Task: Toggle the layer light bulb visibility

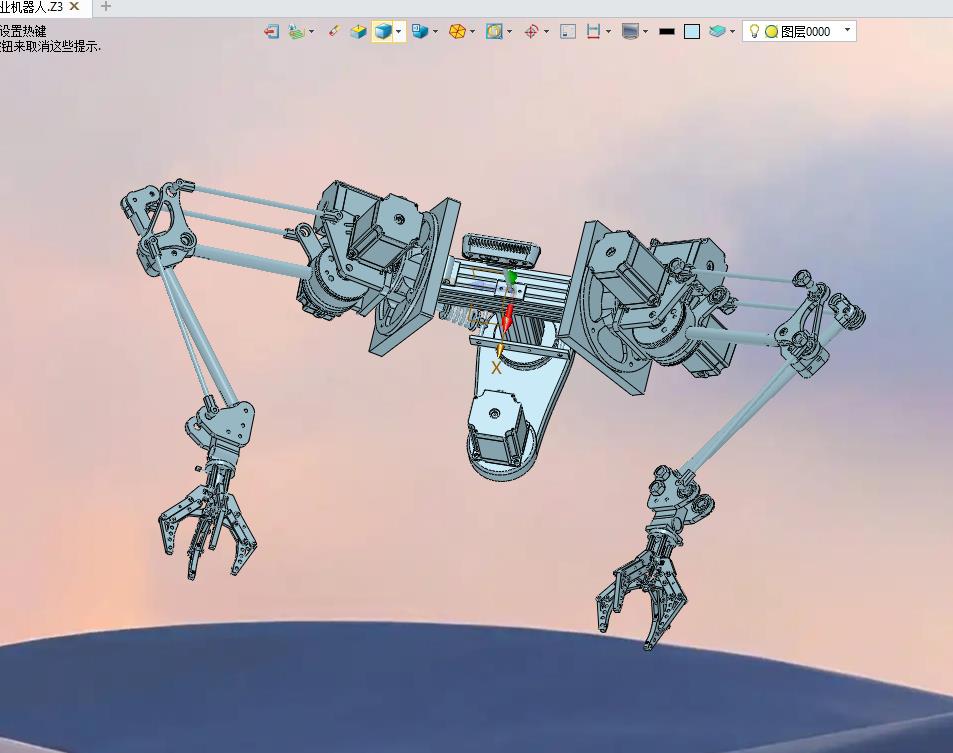Action: click(754, 31)
